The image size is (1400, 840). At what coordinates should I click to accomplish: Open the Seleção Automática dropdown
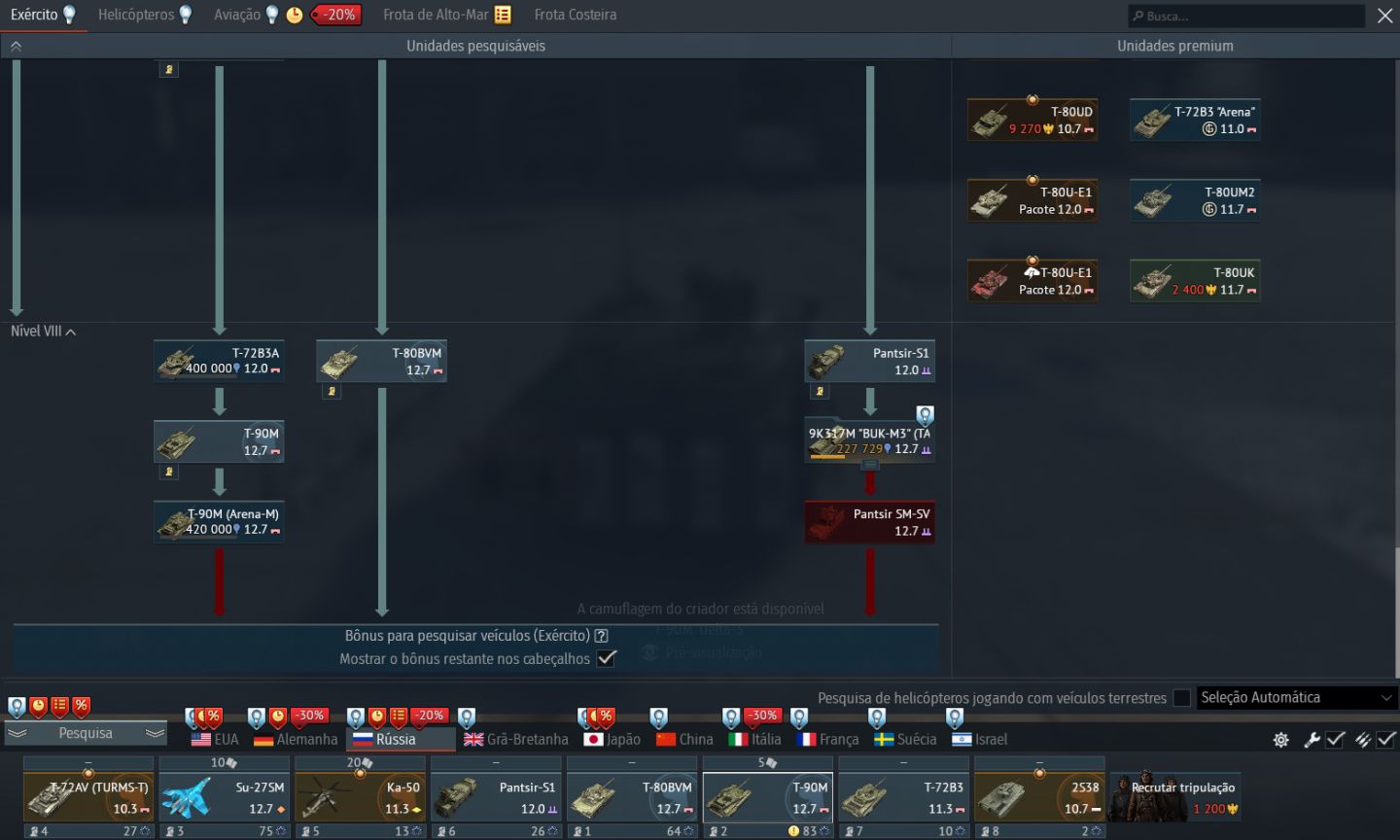(x=1297, y=698)
